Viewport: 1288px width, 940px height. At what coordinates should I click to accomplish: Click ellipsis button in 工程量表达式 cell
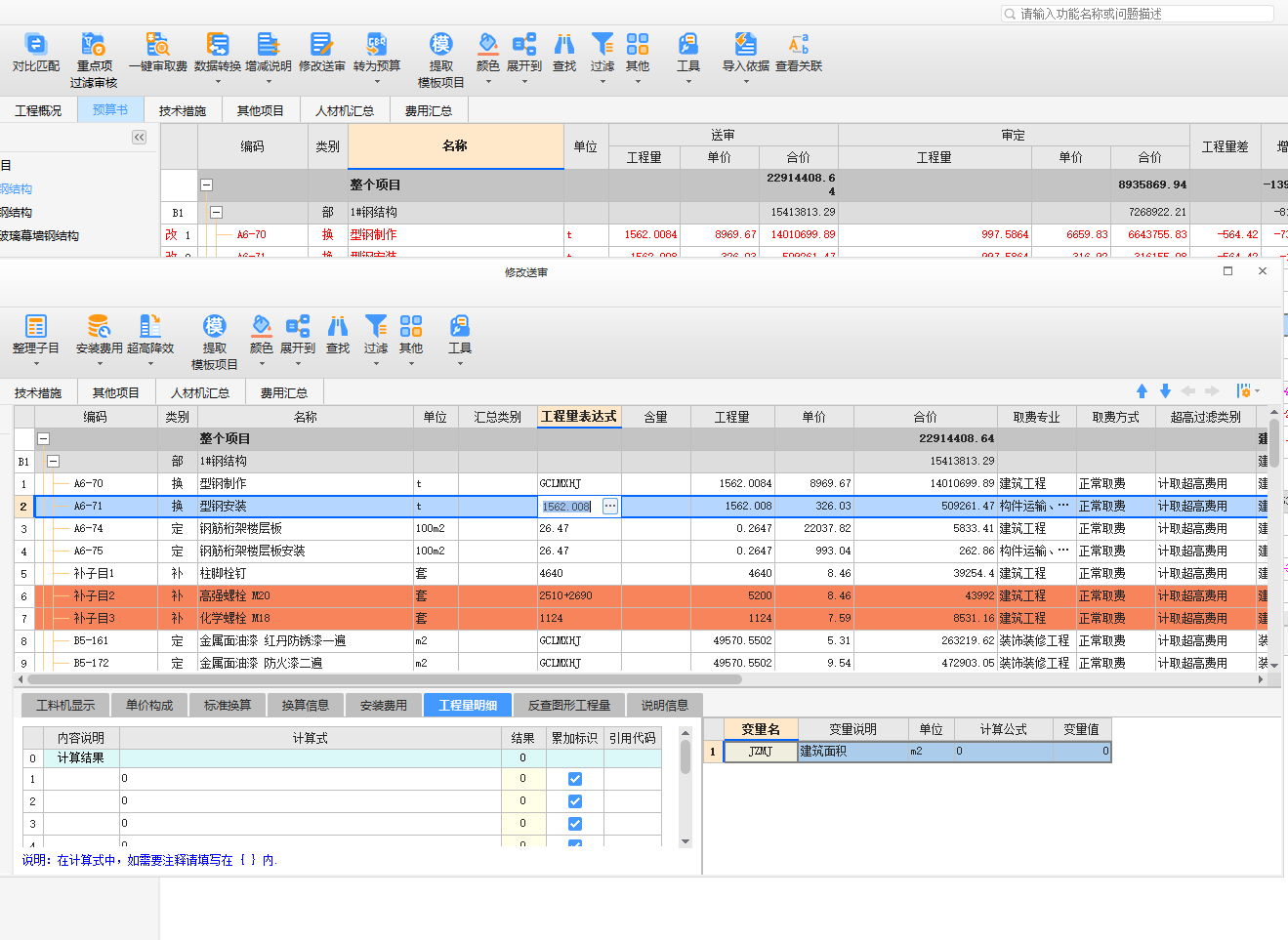[x=610, y=507]
